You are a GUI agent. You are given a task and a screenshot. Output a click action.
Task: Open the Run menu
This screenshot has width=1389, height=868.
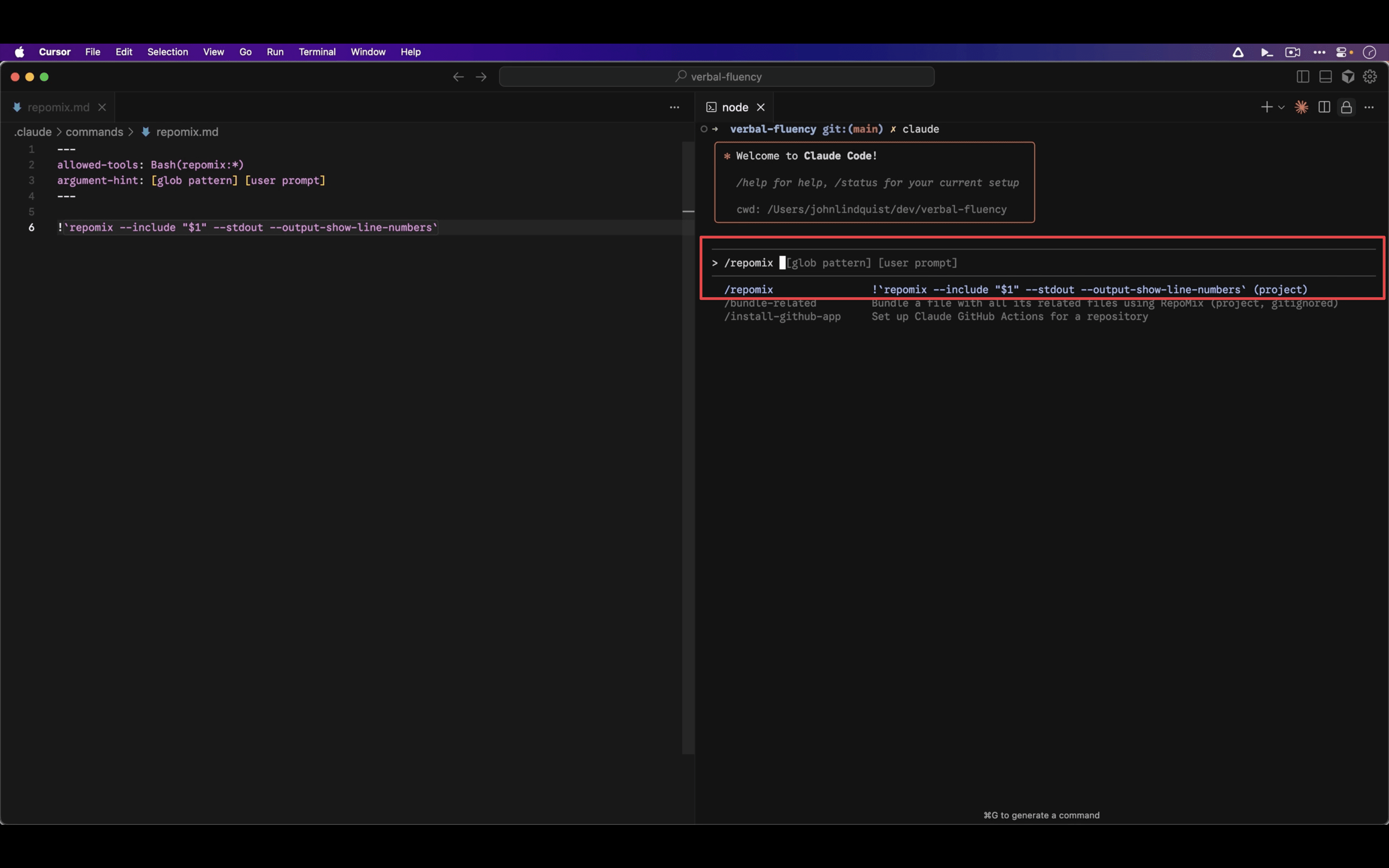[x=275, y=52]
